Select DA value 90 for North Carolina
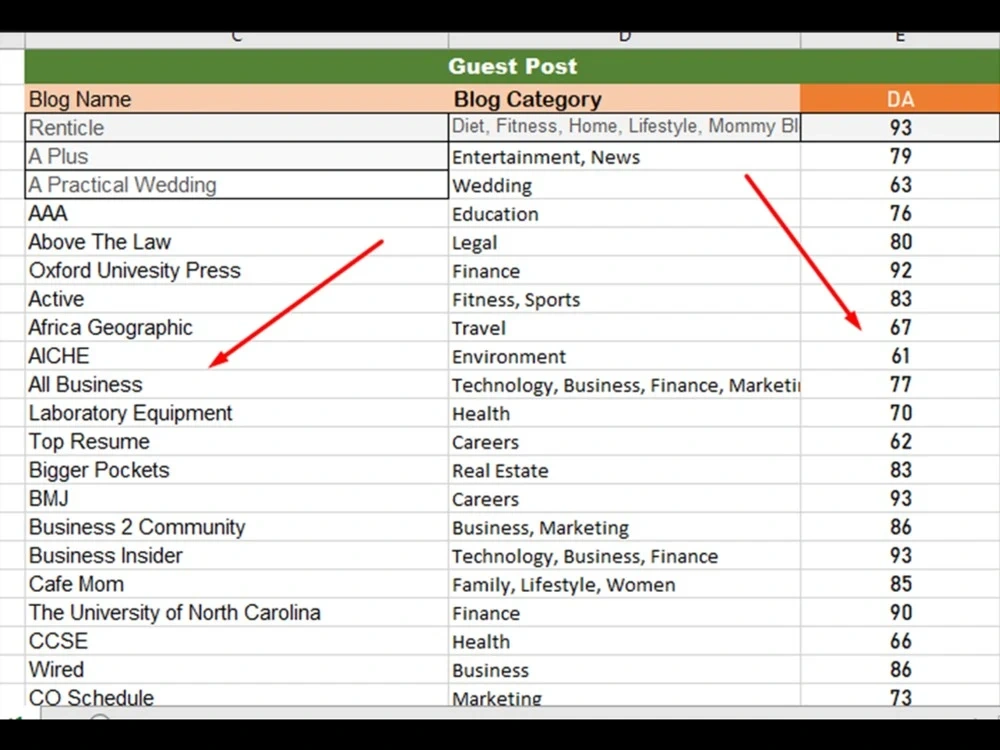The height and width of the screenshot is (750, 1000). [x=900, y=612]
